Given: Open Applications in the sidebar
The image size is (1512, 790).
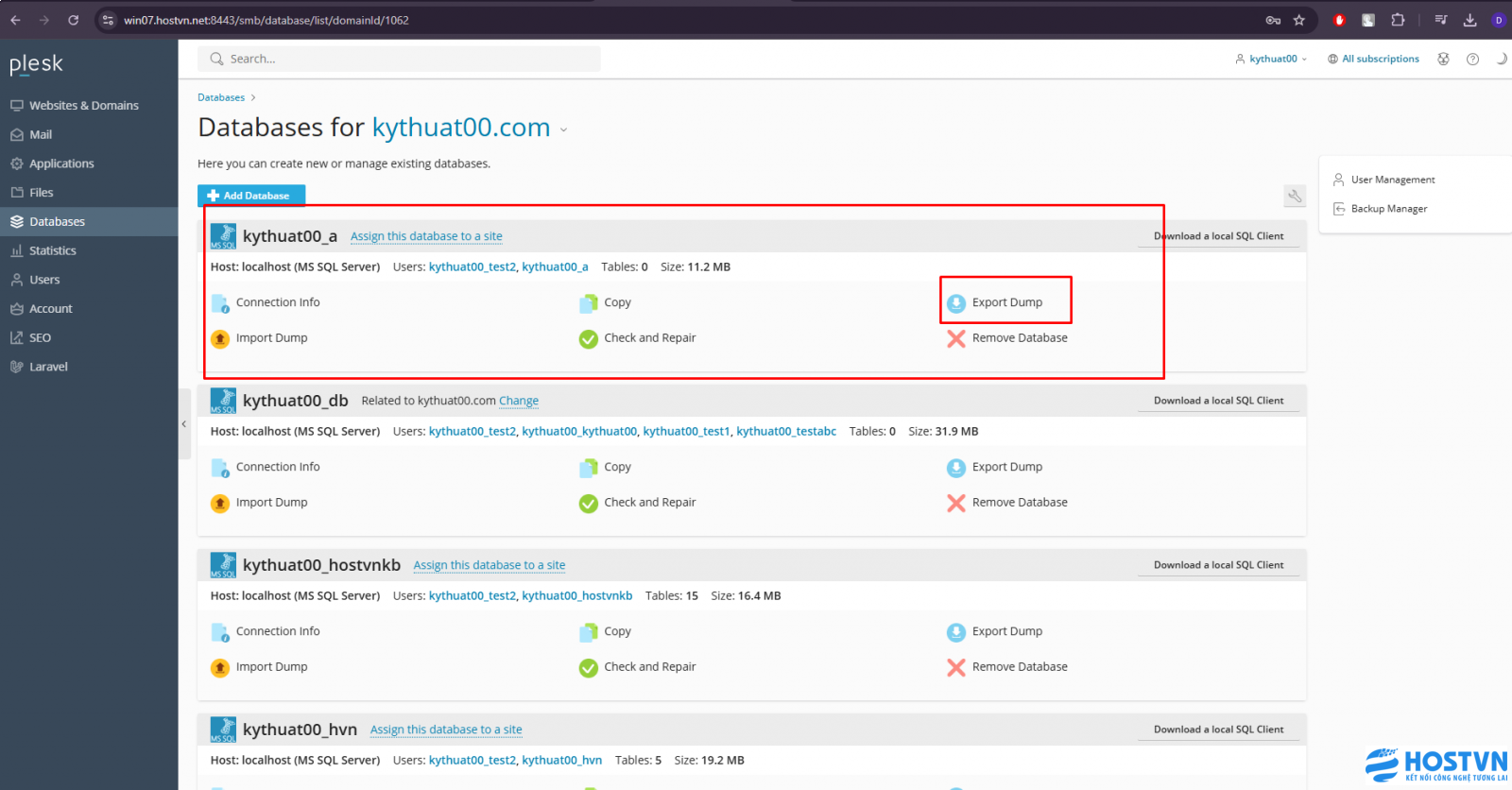Looking at the screenshot, I should click(x=89, y=163).
